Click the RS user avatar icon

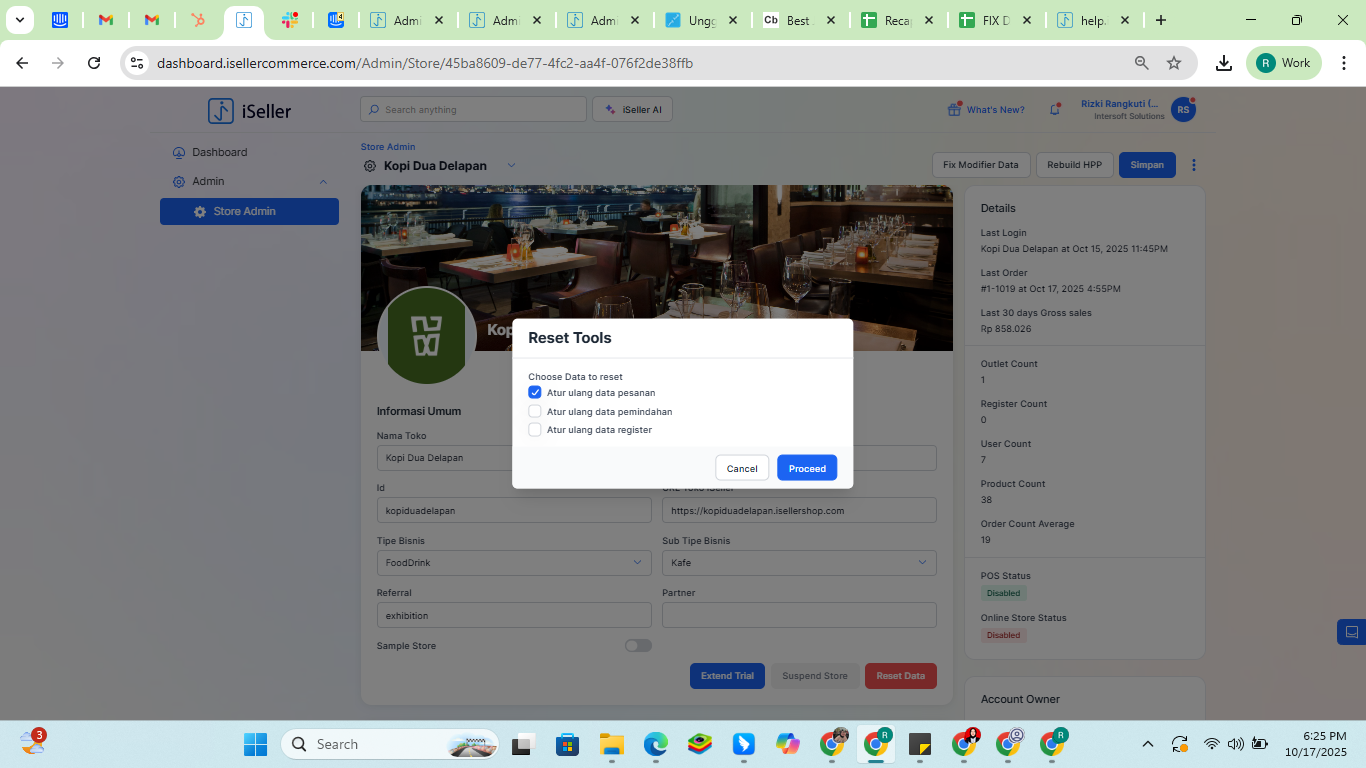point(1183,110)
